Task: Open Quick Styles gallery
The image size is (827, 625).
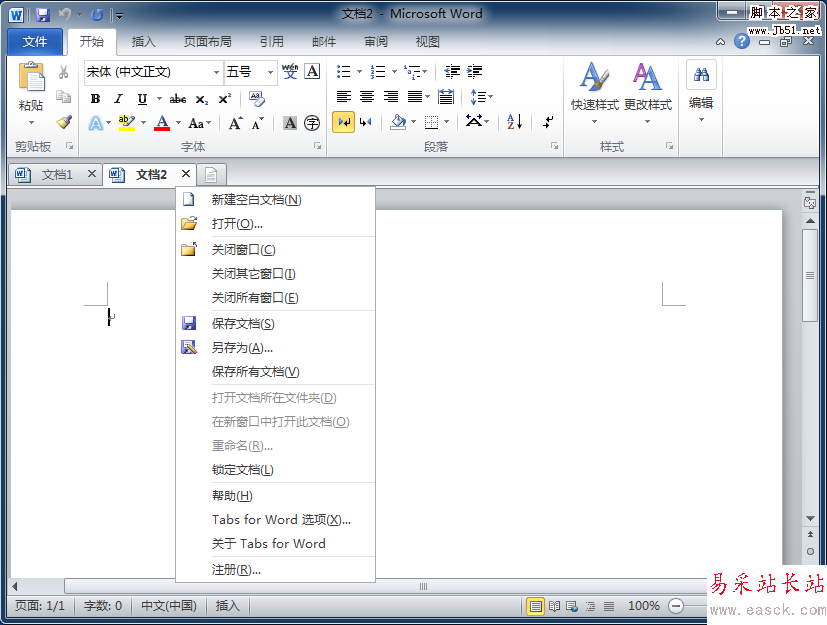Action: pyautogui.click(x=594, y=92)
